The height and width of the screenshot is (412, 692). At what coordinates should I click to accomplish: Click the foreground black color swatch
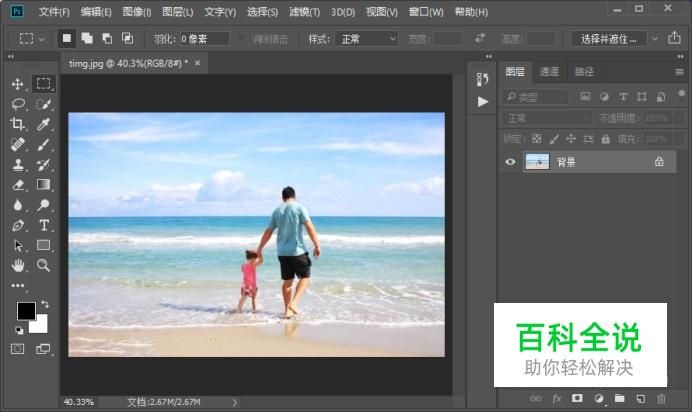(x=25, y=311)
